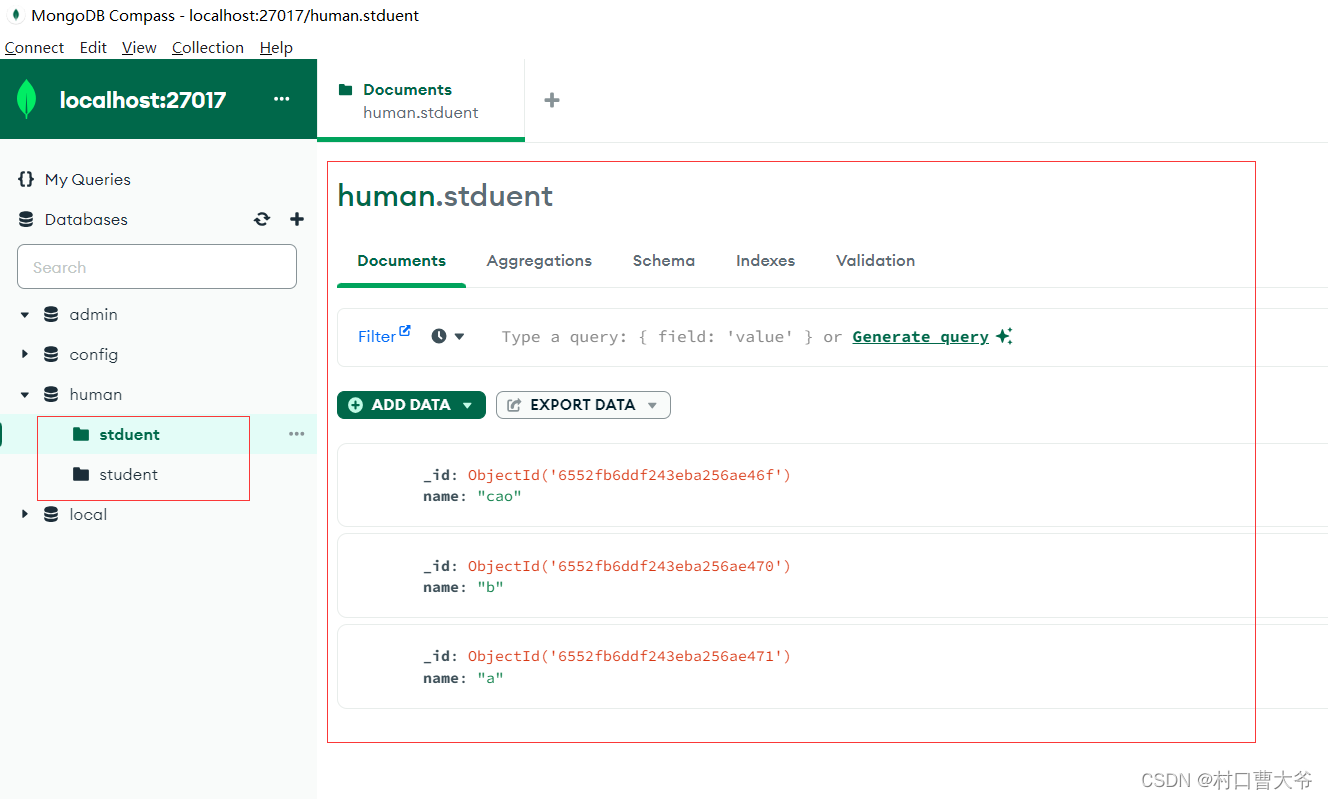
Task: Open the Collection menu
Action: pyautogui.click(x=207, y=47)
